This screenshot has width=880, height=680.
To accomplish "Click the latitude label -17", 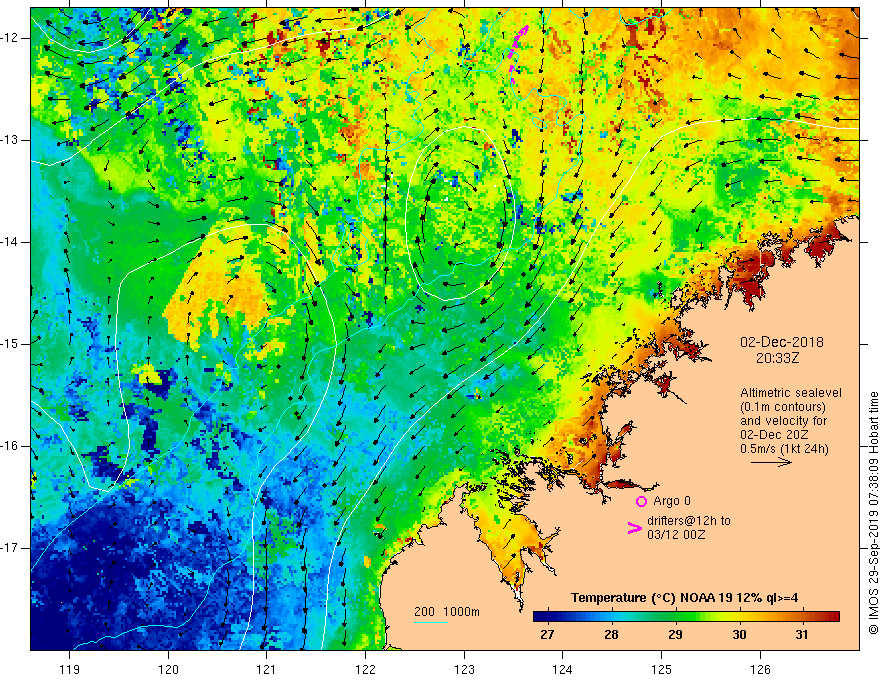I will click(x=10, y=548).
